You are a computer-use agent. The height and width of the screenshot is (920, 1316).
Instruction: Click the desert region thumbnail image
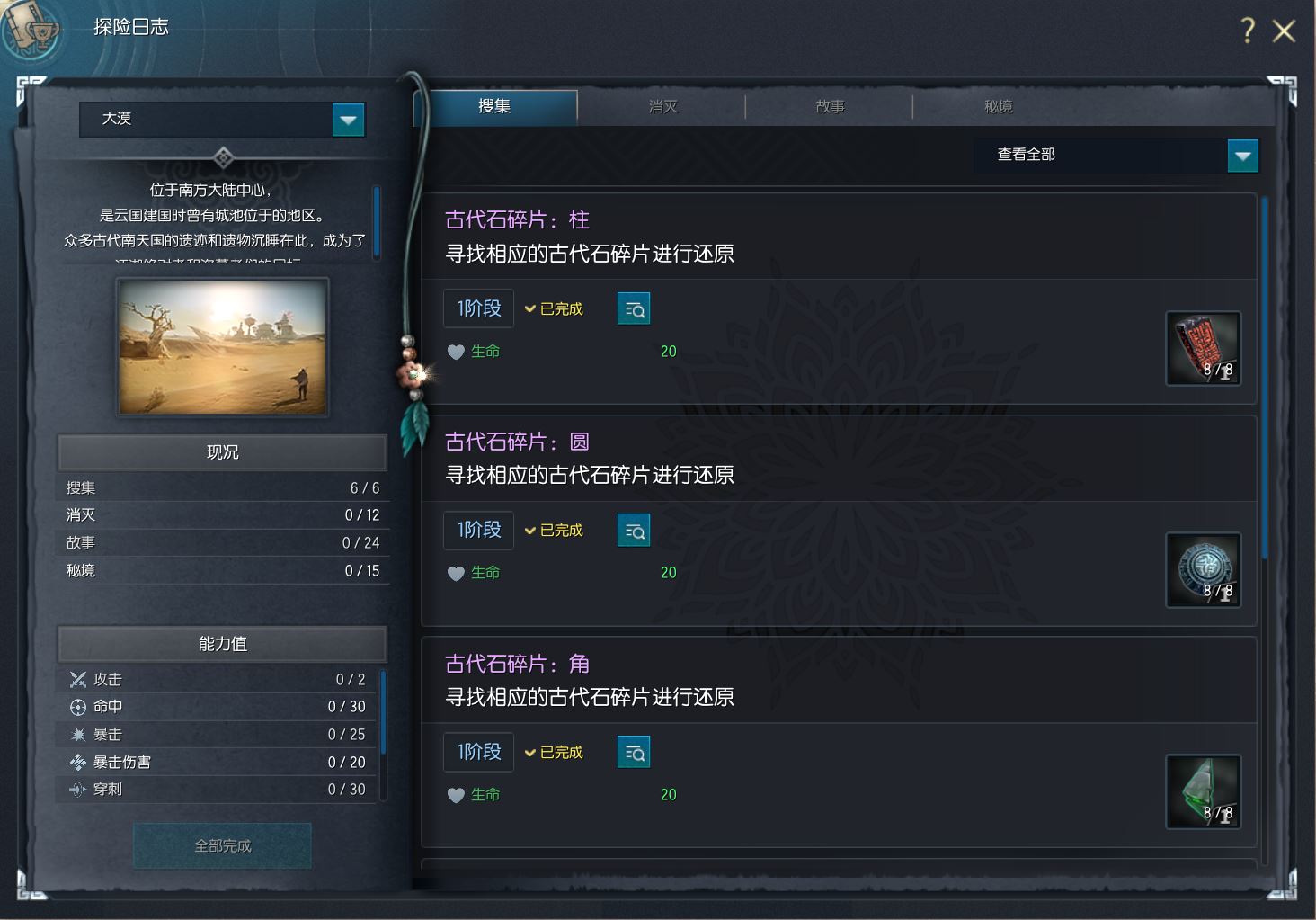[223, 347]
